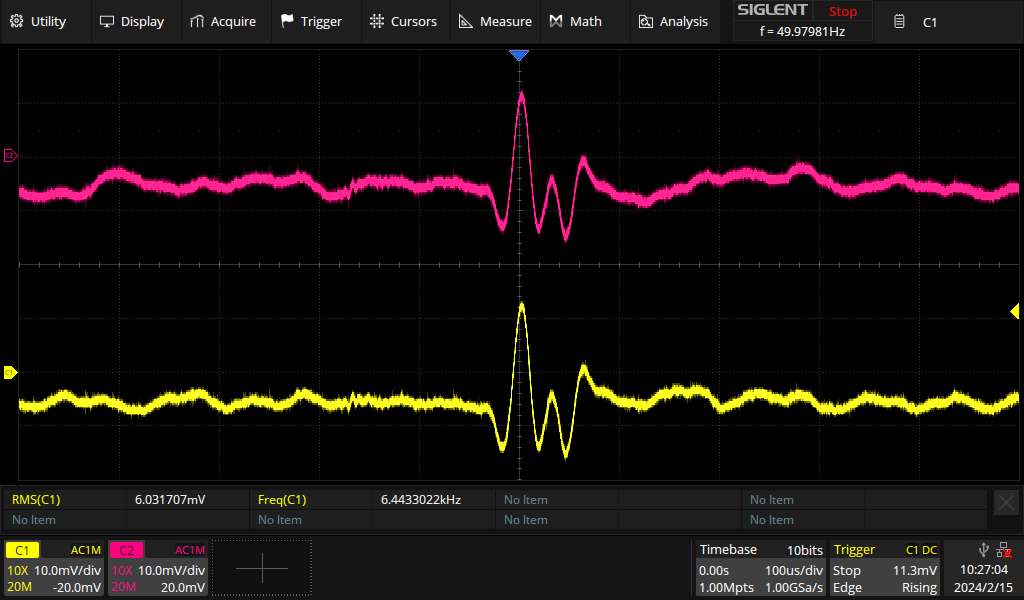This screenshot has width=1024, height=600.
Task: Click the Cursors grid icon
Action: (377, 22)
